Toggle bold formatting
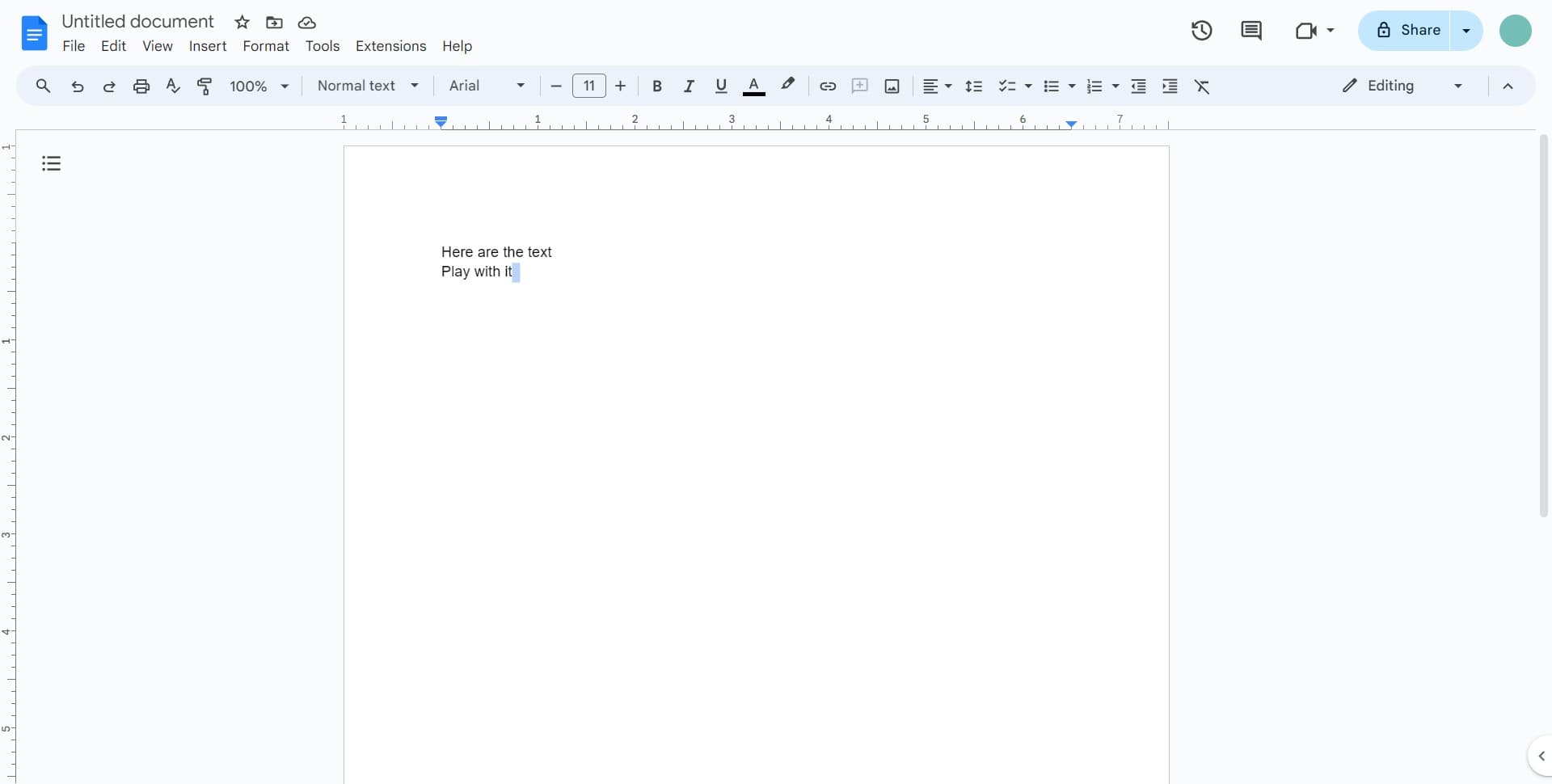The height and width of the screenshot is (784, 1552). (x=656, y=86)
